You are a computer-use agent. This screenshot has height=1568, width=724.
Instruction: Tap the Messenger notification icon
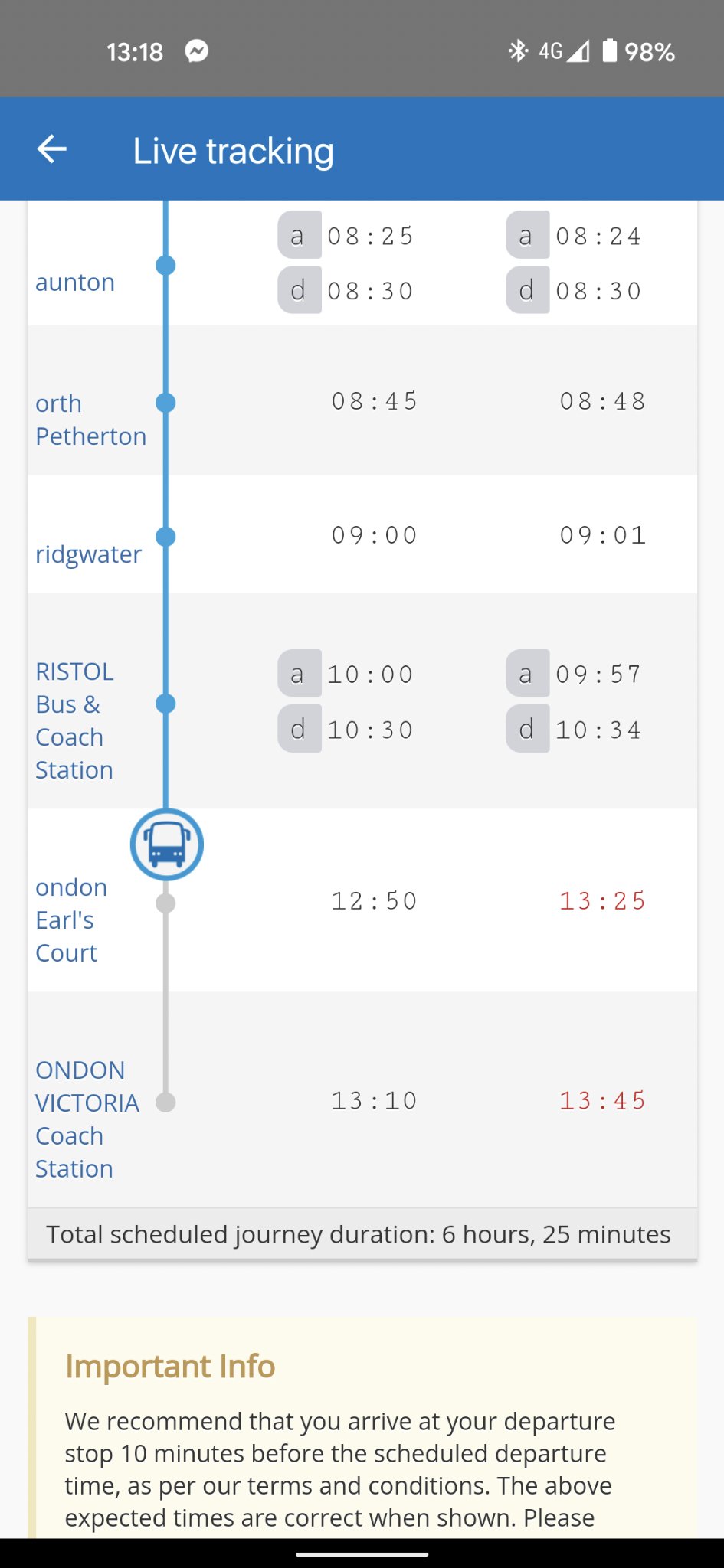[x=197, y=51]
